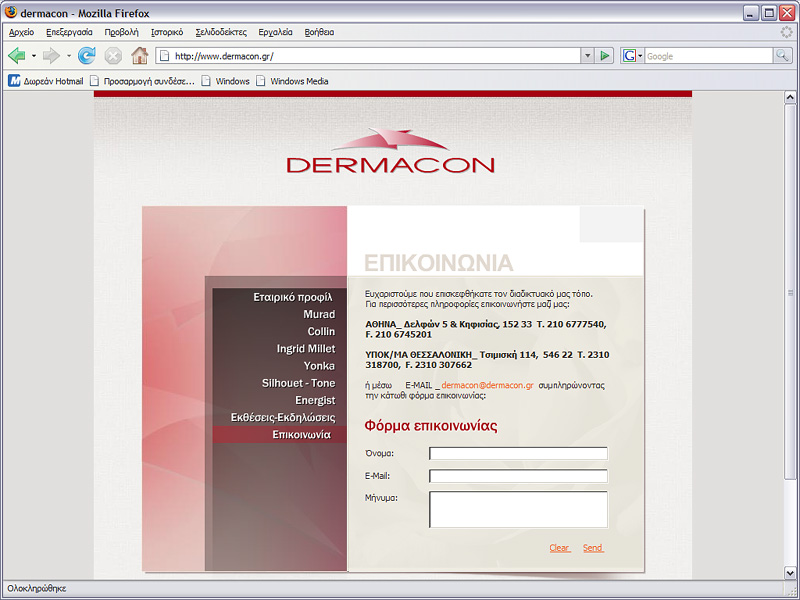The height and width of the screenshot is (600, 800).
Task: Click the Back navigation arrow
Action: coord(17,56)
